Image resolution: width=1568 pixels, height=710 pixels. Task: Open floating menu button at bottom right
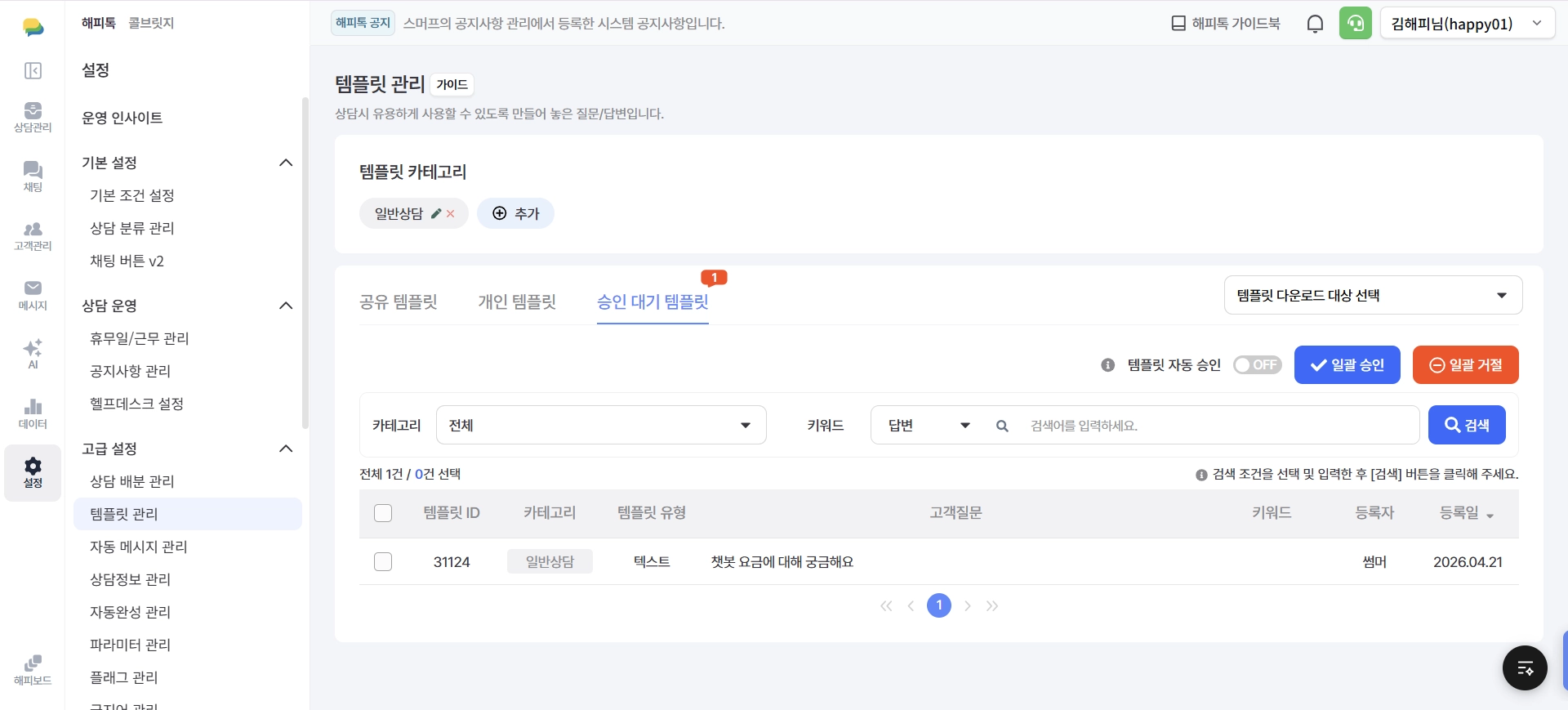(1525, 668)
